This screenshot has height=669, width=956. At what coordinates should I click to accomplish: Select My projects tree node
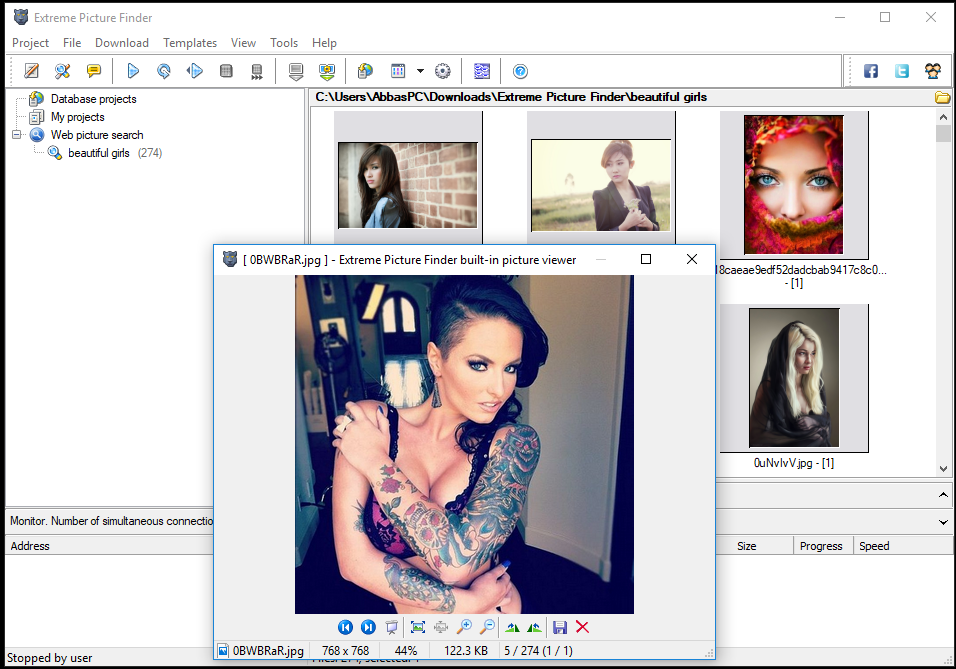(77, 117)
